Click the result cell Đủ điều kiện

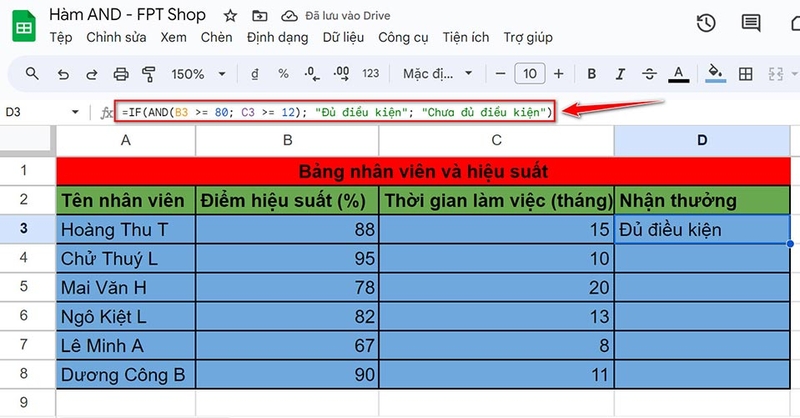[702, 230]
